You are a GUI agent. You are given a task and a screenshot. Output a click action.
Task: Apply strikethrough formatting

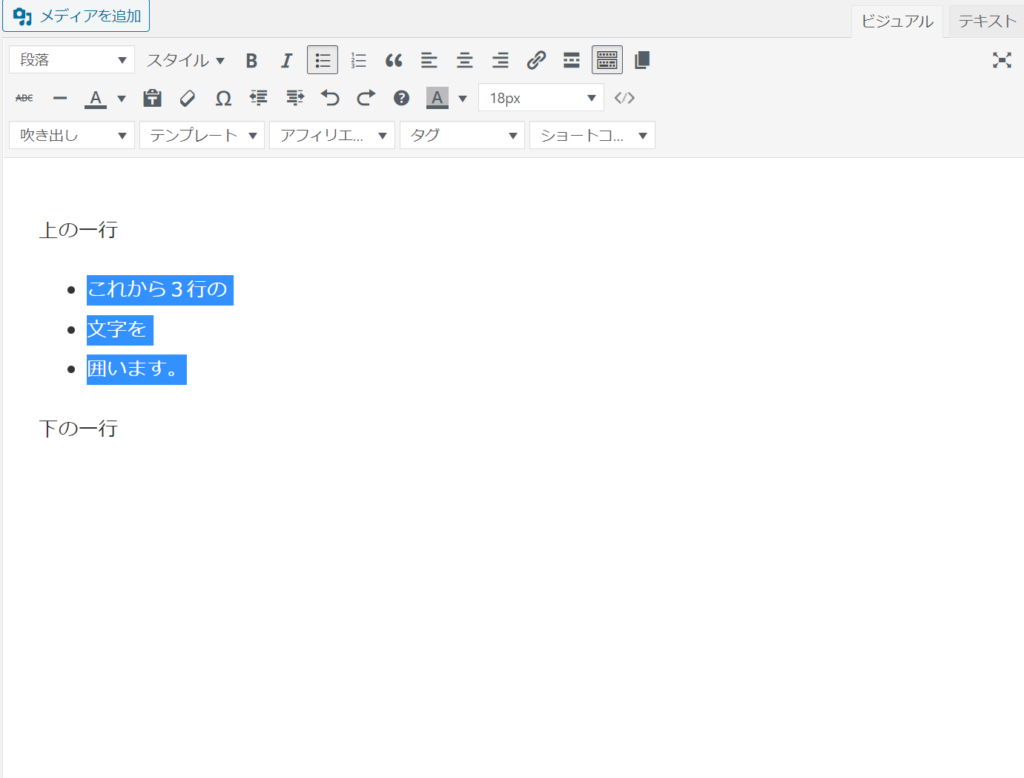point(24,98)
